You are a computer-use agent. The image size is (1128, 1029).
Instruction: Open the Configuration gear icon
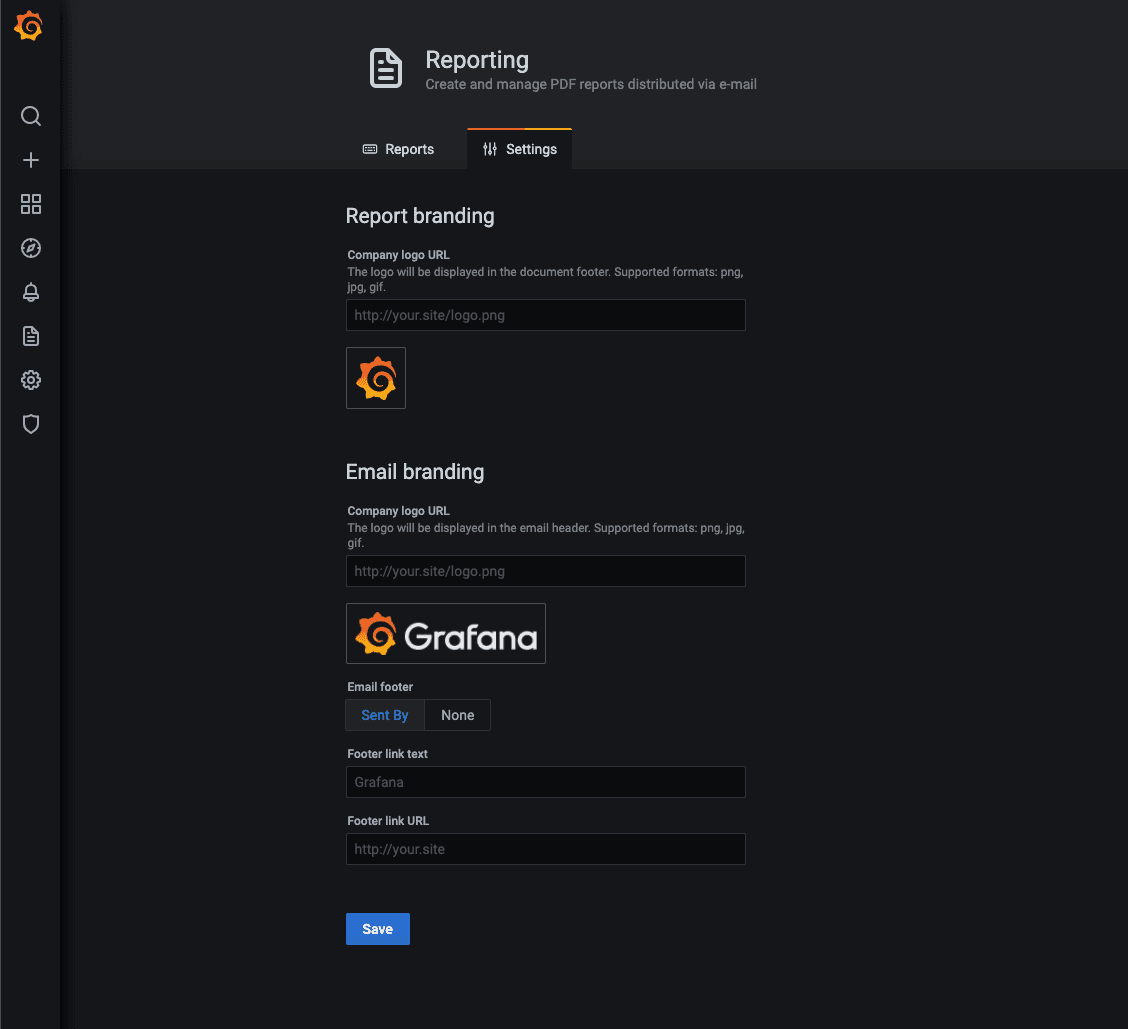click(x=31, y=380)
